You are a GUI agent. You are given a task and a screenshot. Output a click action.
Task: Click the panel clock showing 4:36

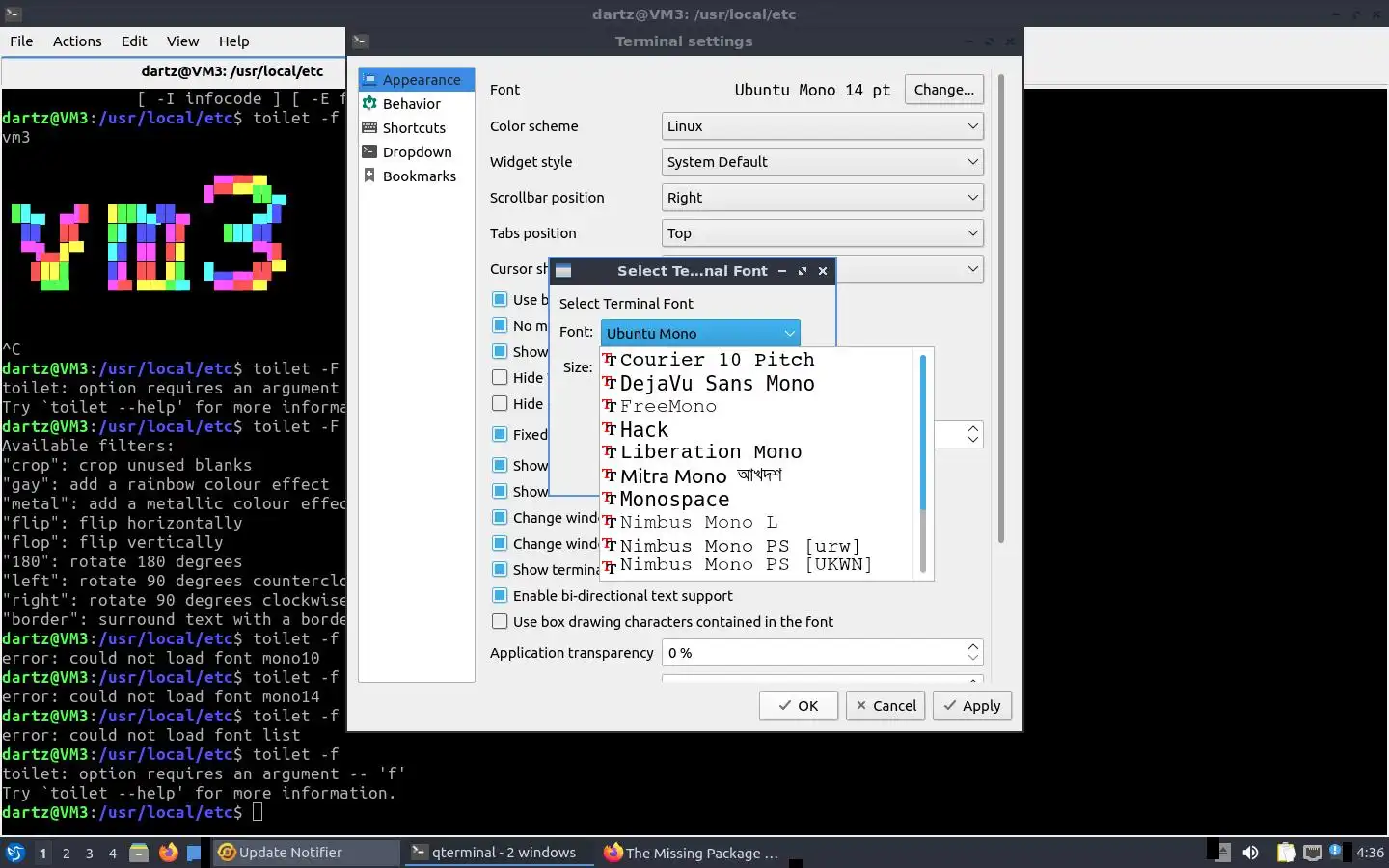pos(1370,853)
